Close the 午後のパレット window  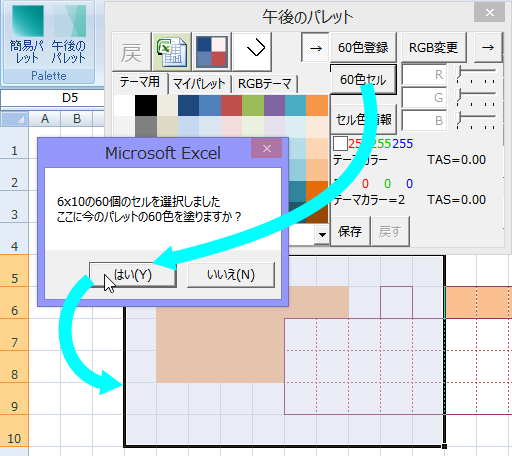(x=490, y=13)
